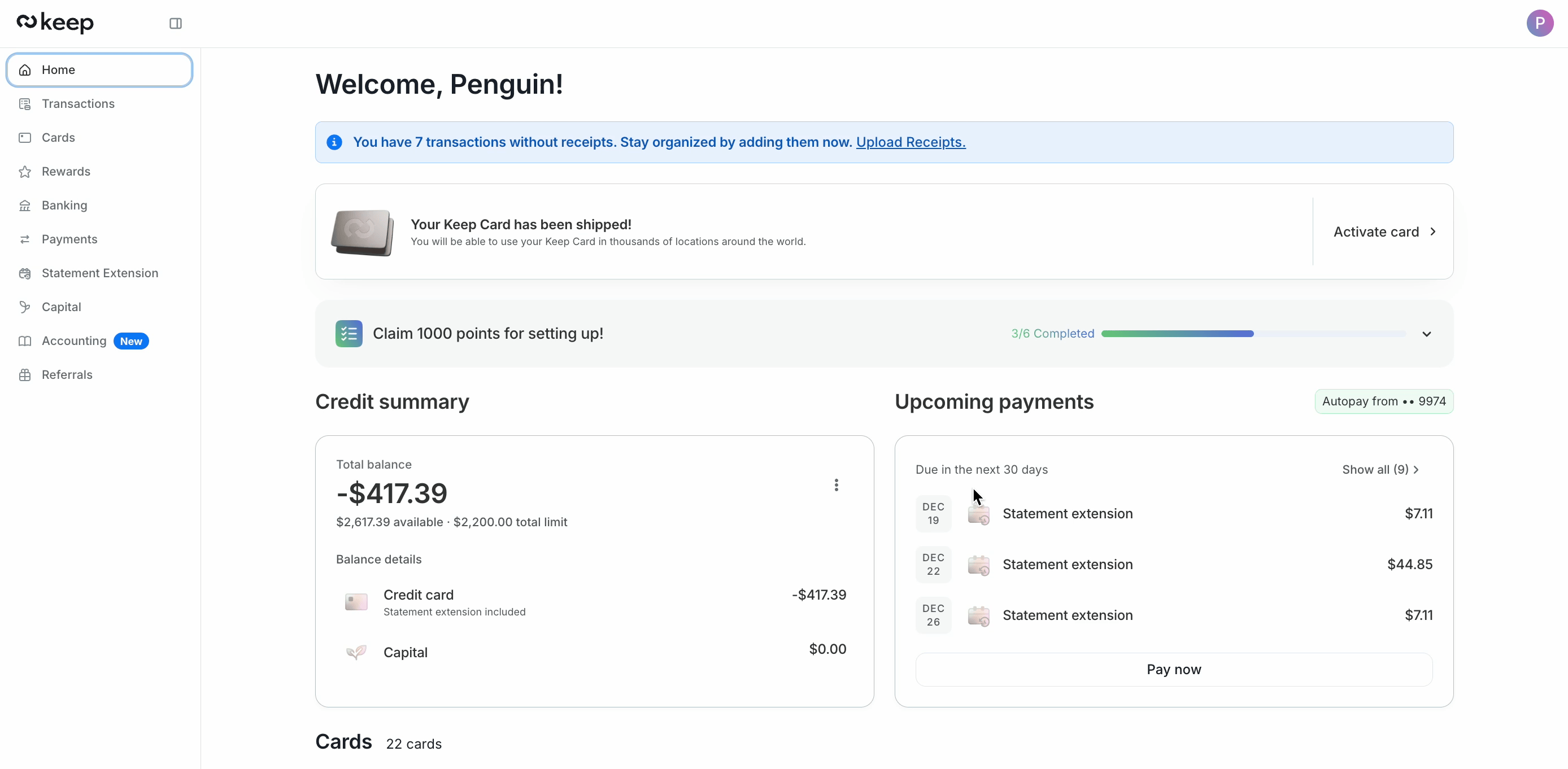Navigate to Banking
This screenshot has width=1568, height=769.
coord(64,205)
